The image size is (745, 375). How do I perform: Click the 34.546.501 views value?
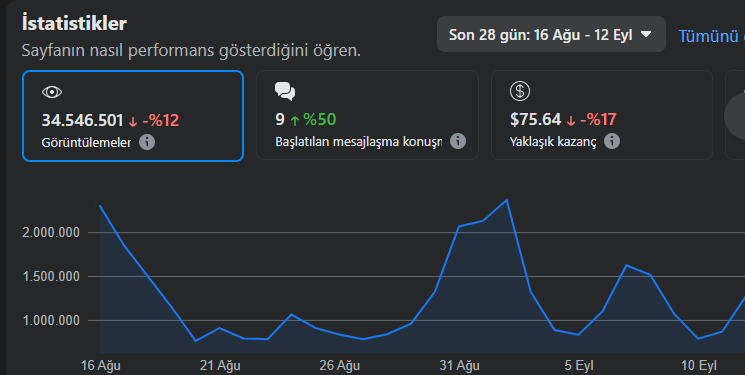click(83, 120)
